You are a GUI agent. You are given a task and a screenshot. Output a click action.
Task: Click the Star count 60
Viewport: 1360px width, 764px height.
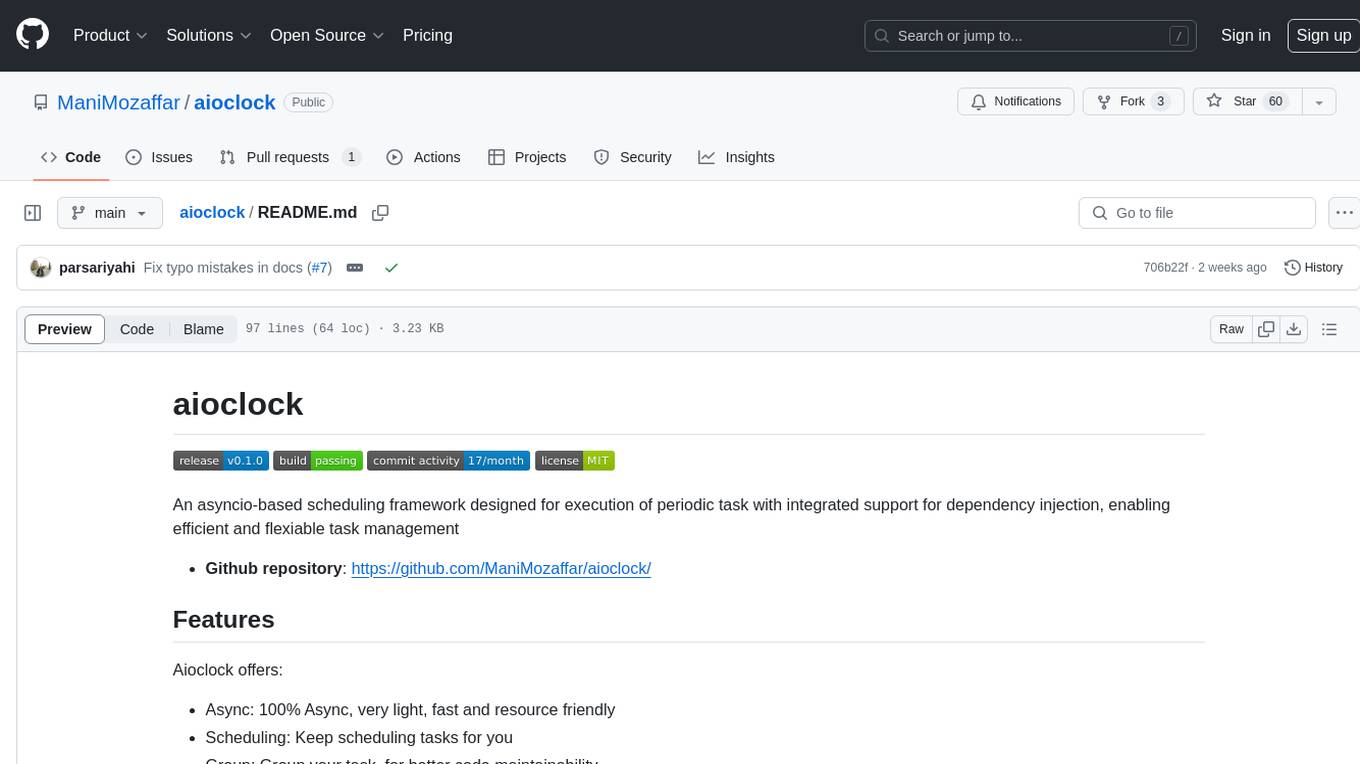pyautogui.click(x=1275, y=102)
